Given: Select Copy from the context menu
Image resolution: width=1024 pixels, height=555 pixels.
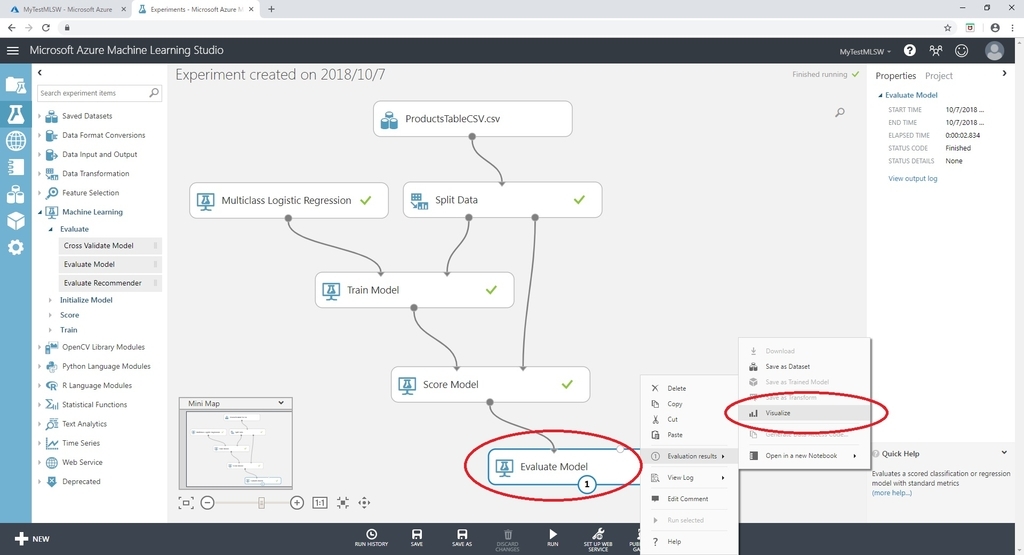Looking at the screenshot, I should (x=690, y=404).
